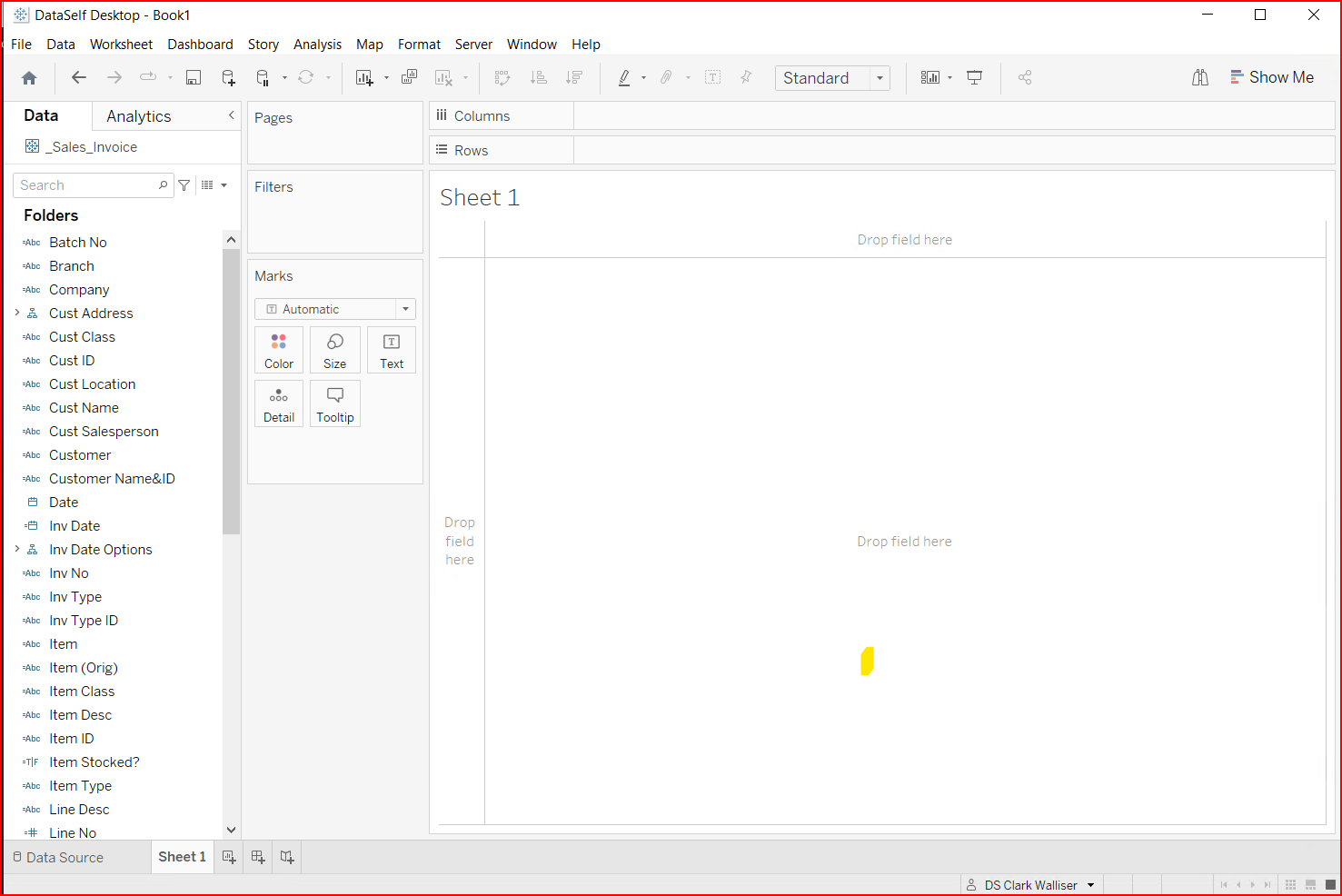Screen dimensions: 1342x896
Task: Expand the Cust Address hierarchy
Action: pos(17,313)
